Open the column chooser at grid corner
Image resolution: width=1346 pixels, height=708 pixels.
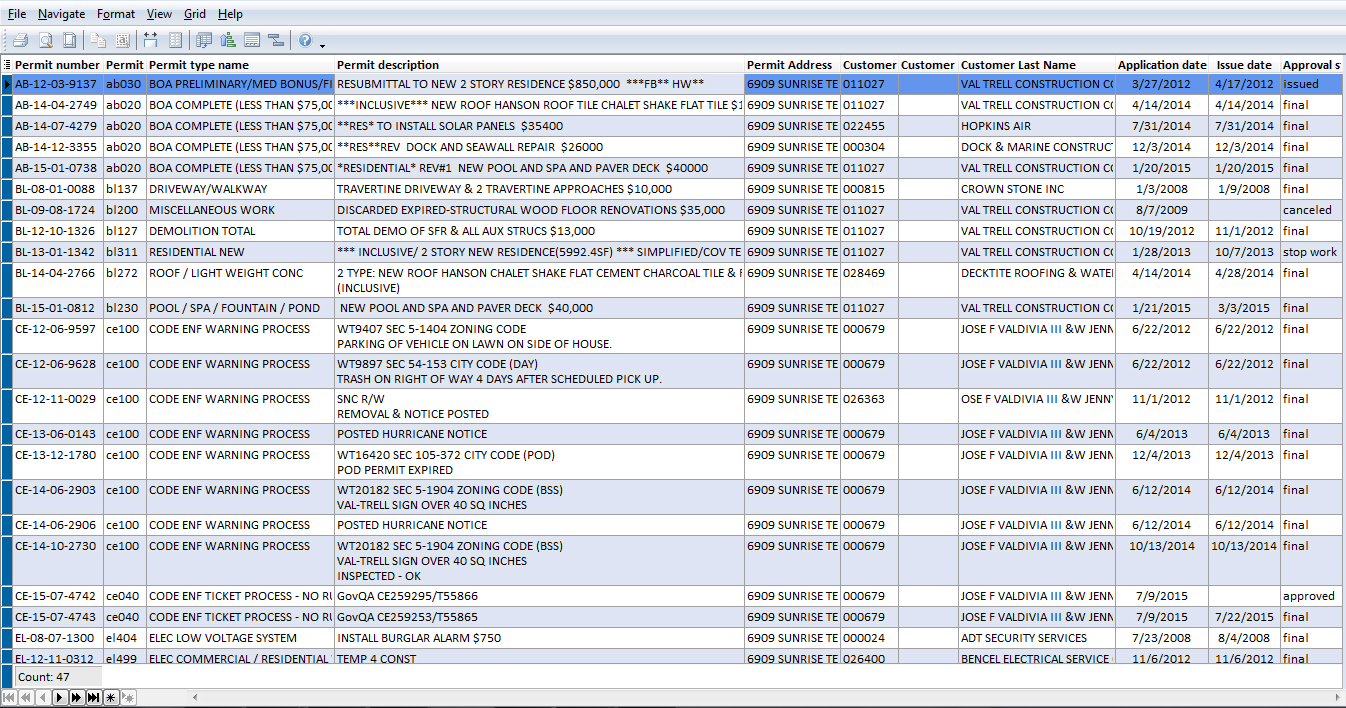(x=7, y=65)
